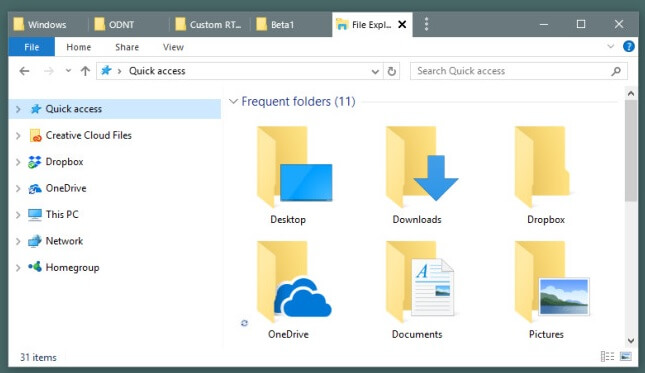Switch to details view layout icon
The image size is (645, 373).
pos(607,356)
